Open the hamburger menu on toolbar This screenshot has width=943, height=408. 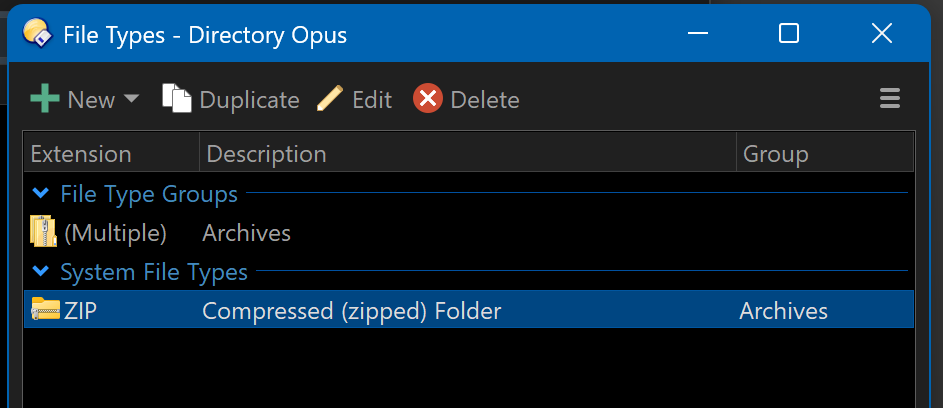click(x=889, y=99)
